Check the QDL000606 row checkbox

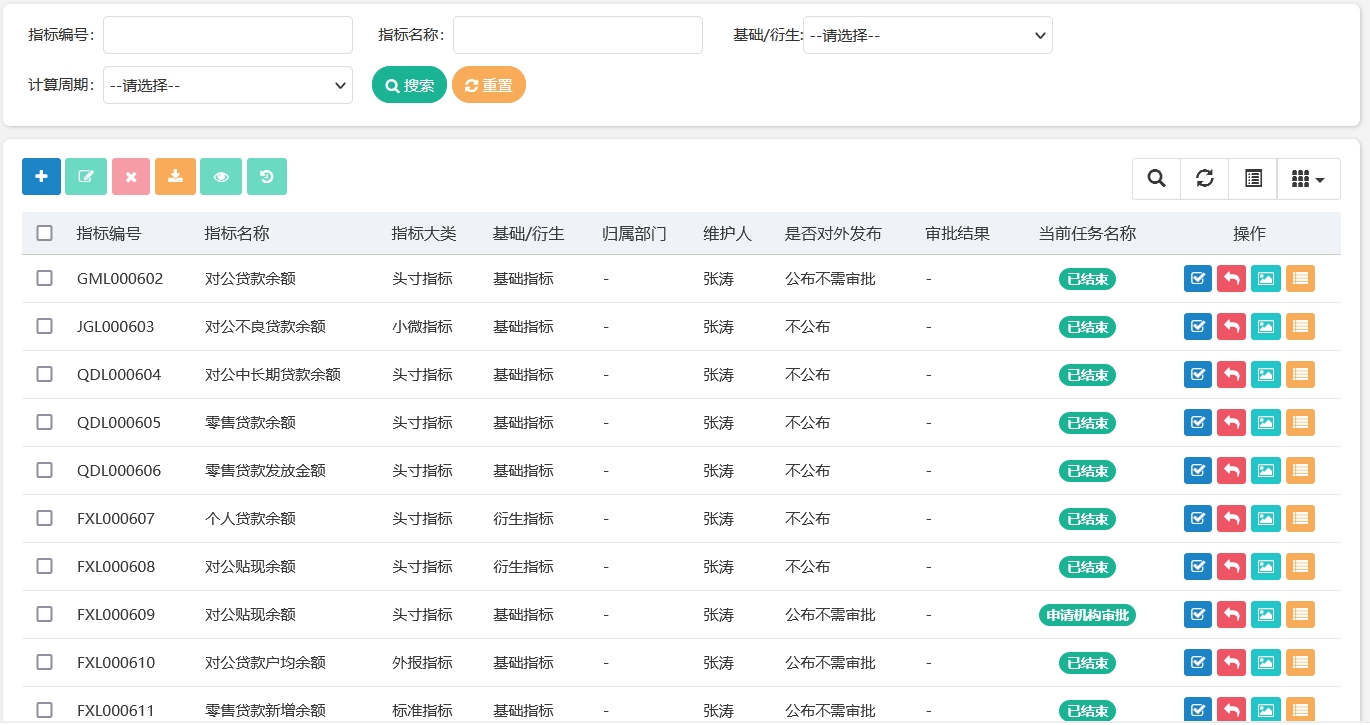(x=44, y=470)
